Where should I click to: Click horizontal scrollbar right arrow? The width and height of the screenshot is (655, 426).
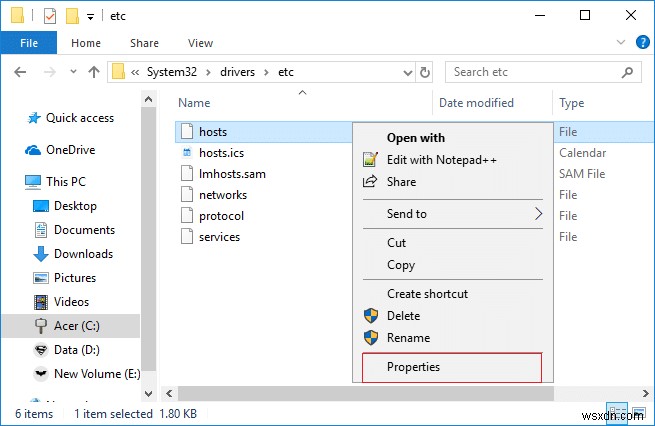pos(646,393)
